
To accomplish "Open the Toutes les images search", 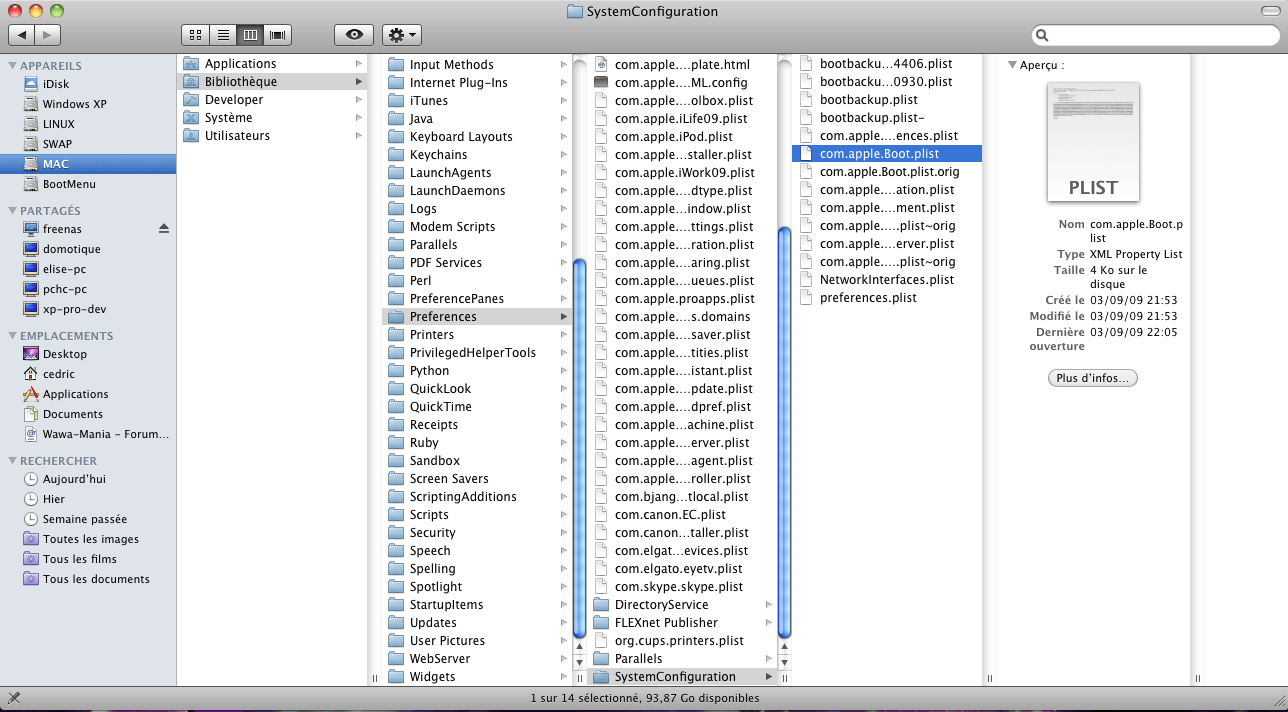I will 90,539.
